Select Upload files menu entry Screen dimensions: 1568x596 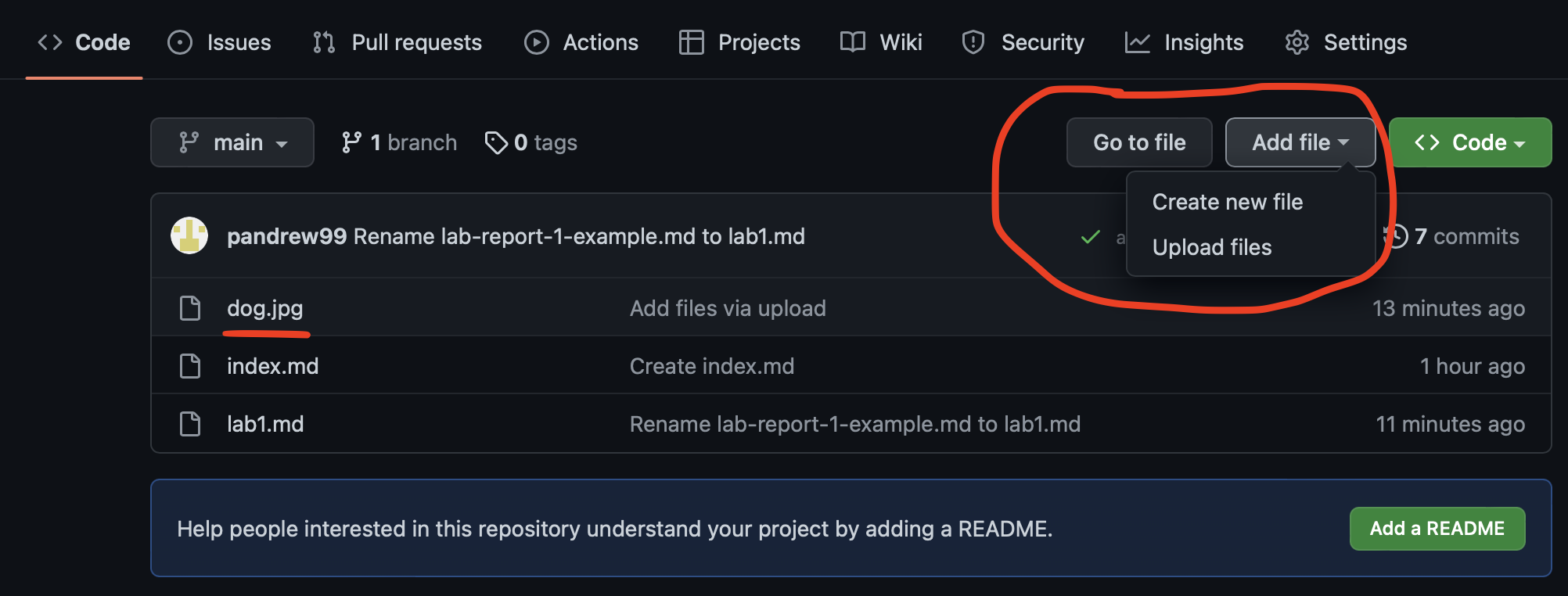1212,247
